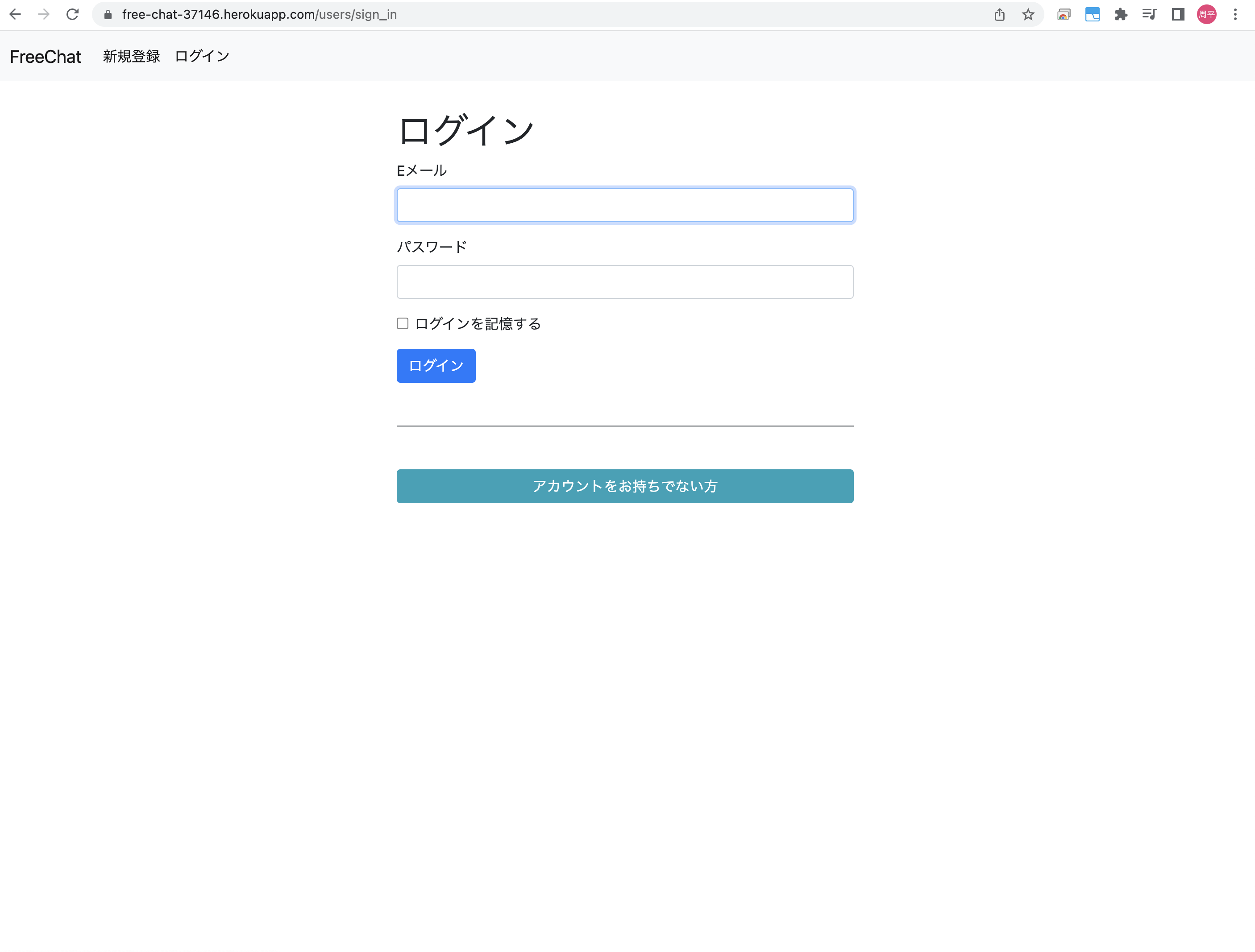The image size is (1255, 952).
Task: Click the 周平 profile avatar
Action: point(1207,14)
